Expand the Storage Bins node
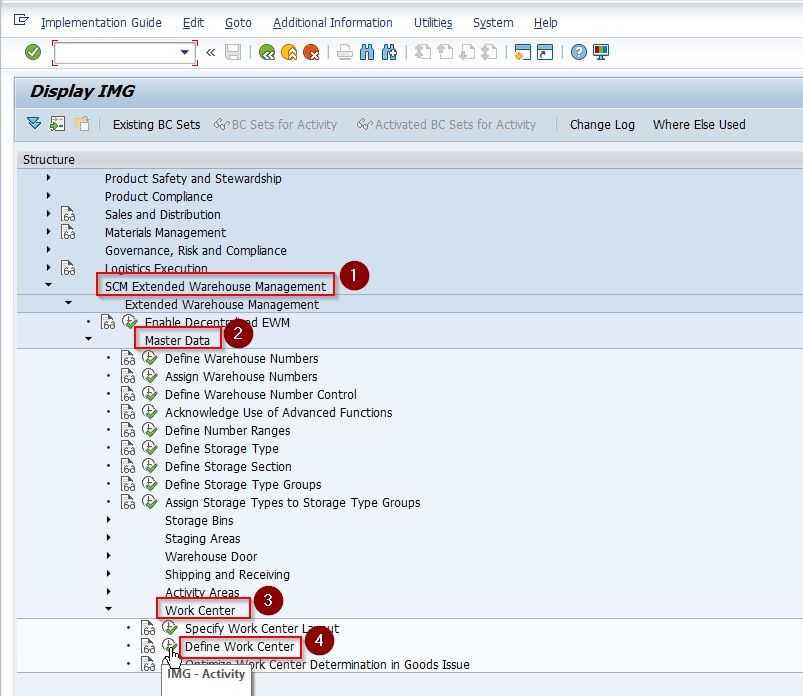 (108, 520)
